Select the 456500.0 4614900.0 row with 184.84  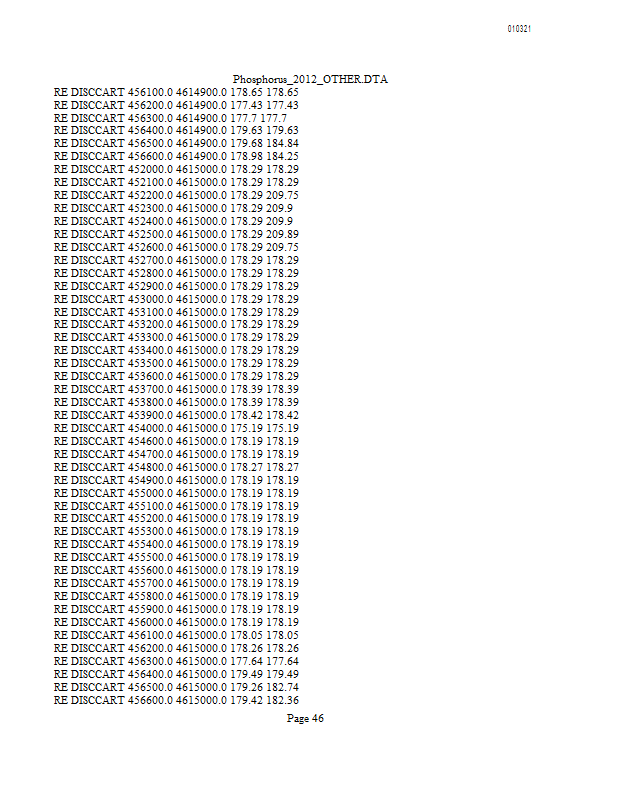[x=176, y=143]
